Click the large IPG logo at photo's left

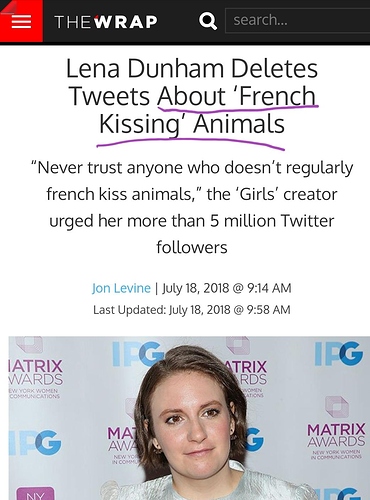[x=35, y=443]
